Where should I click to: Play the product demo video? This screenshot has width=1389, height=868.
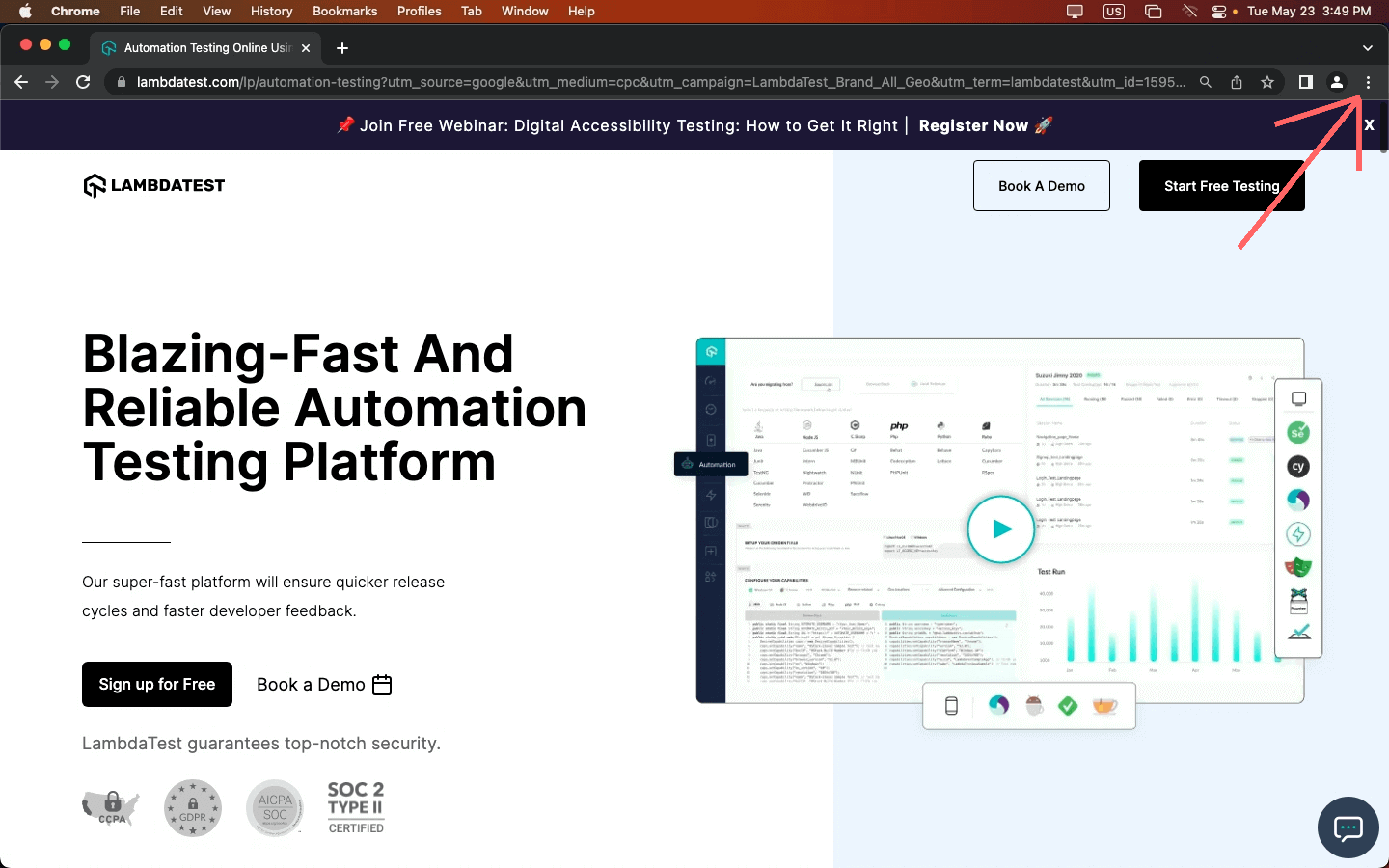click(x=1000, y=529)
